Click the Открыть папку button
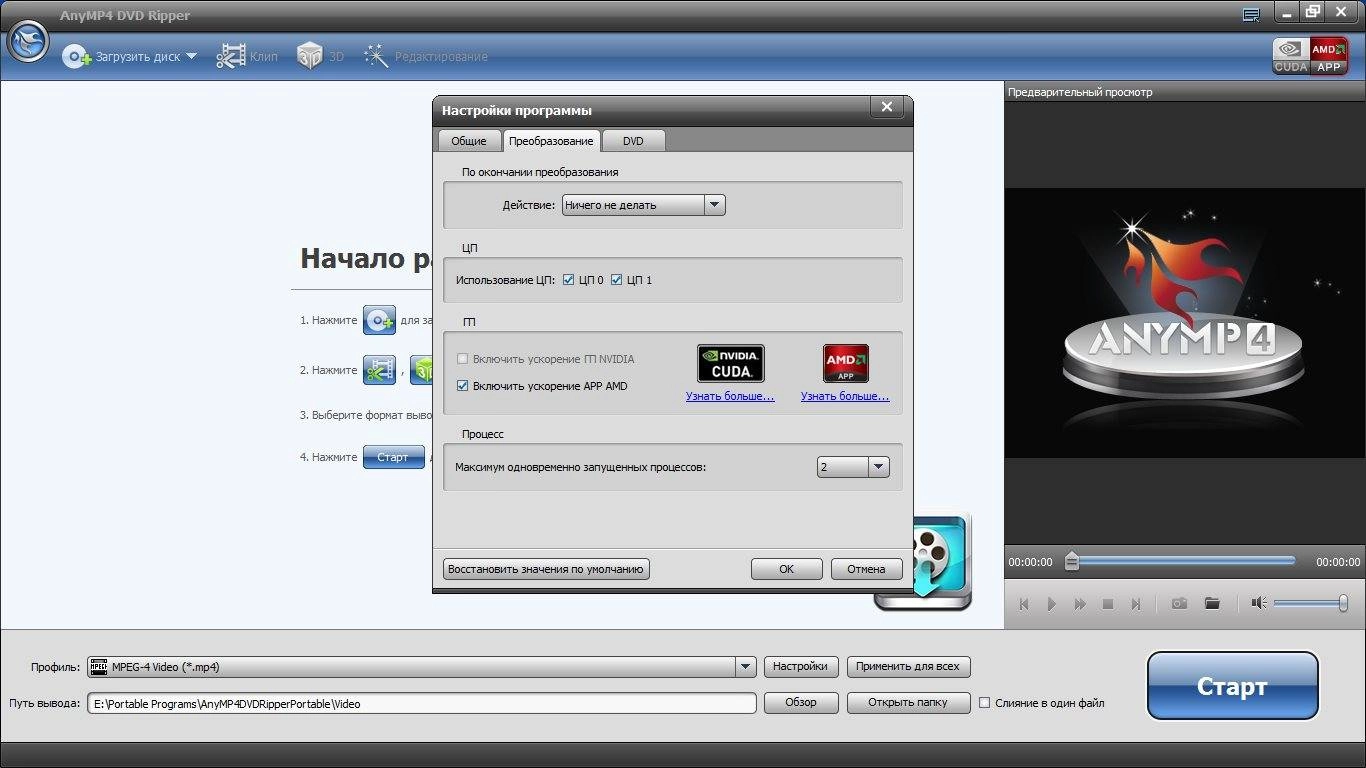This screenshot has height=768, width=1366. pyautogui.click(x=909, y=702)
